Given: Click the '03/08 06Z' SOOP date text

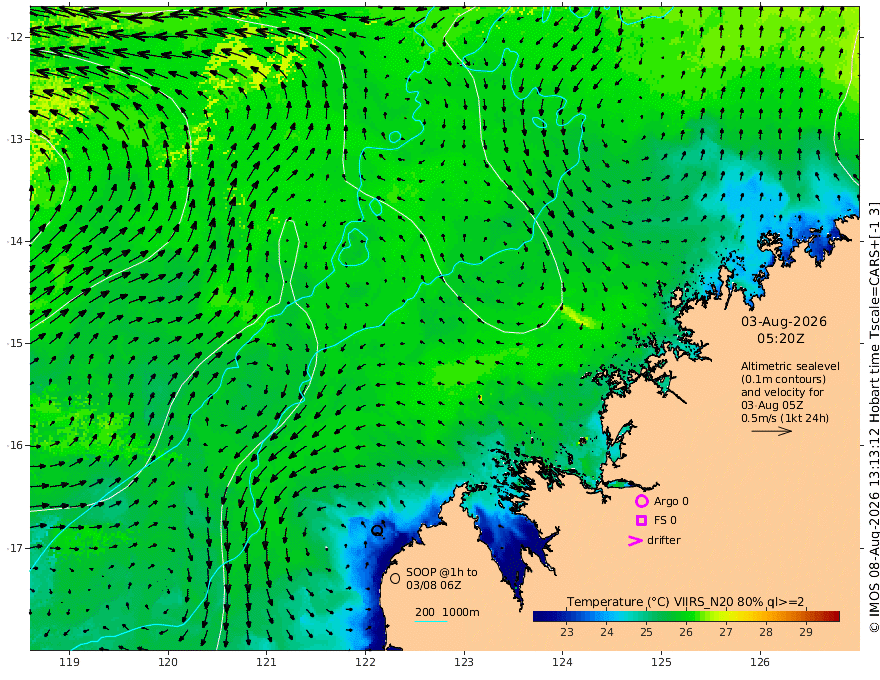Looking at the screenshot, I should coord(434,585).
